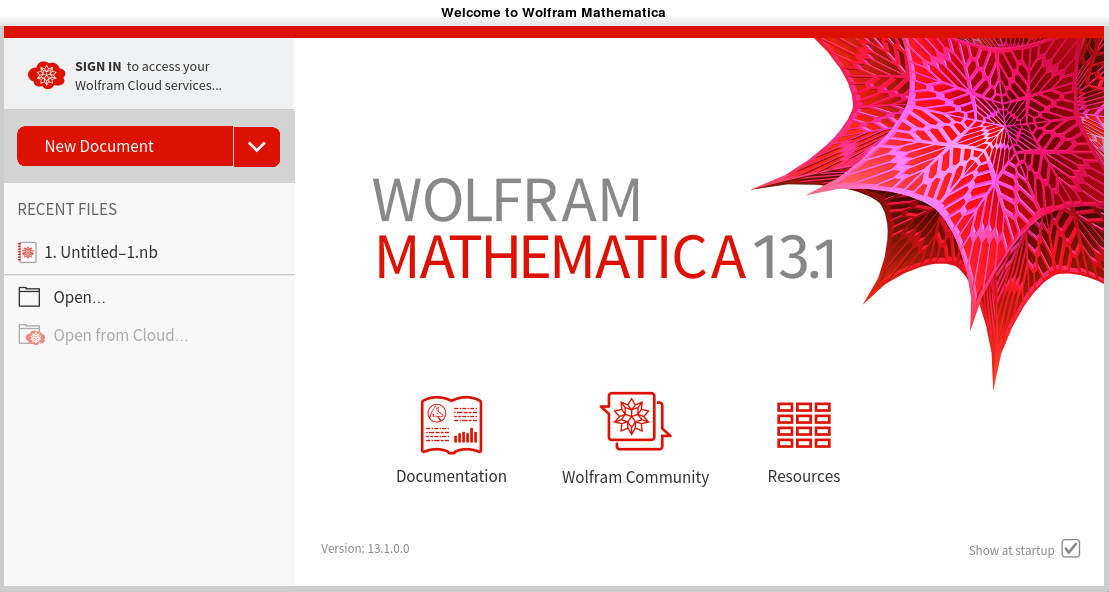The height and width of the screenshot is (592, 1109).
Task: Click the folder icon next to Open...
Action: tap(29, 297)
